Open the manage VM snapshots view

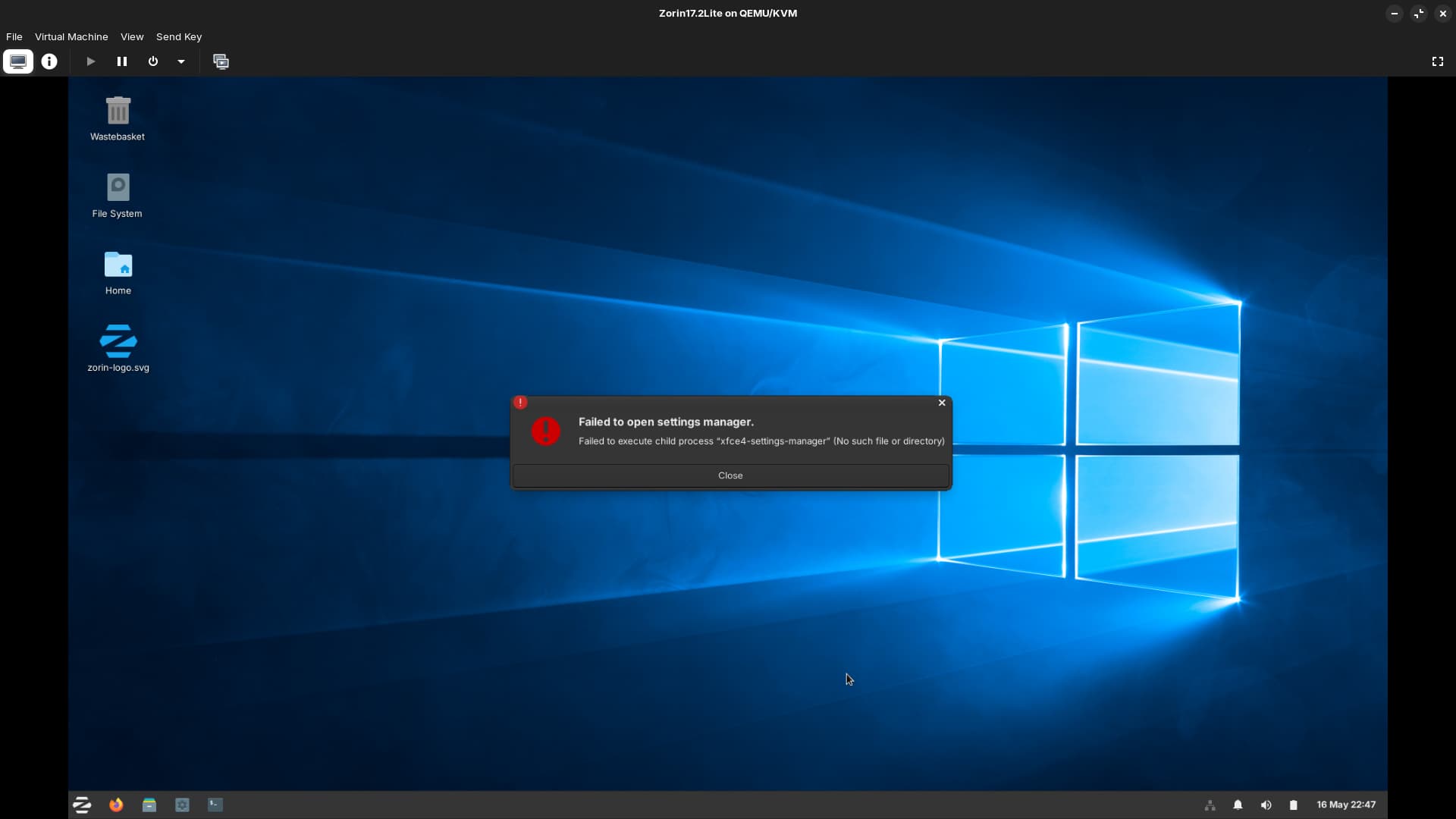pyautogui.click(x=221, y=61)
